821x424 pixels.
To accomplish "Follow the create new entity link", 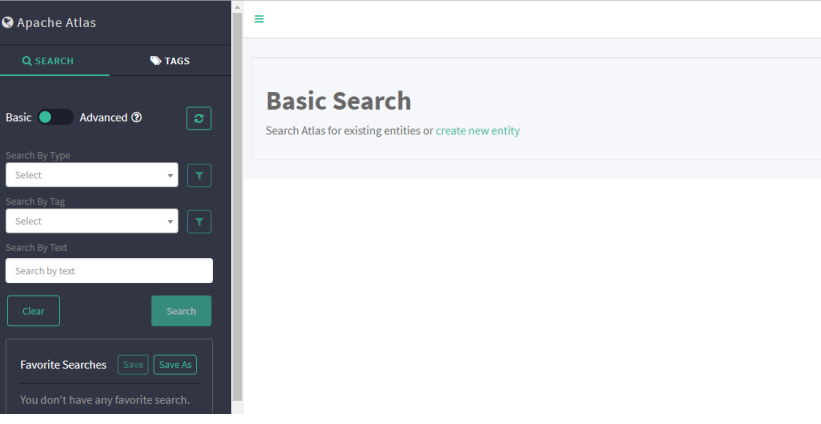I will coord(478,130).
